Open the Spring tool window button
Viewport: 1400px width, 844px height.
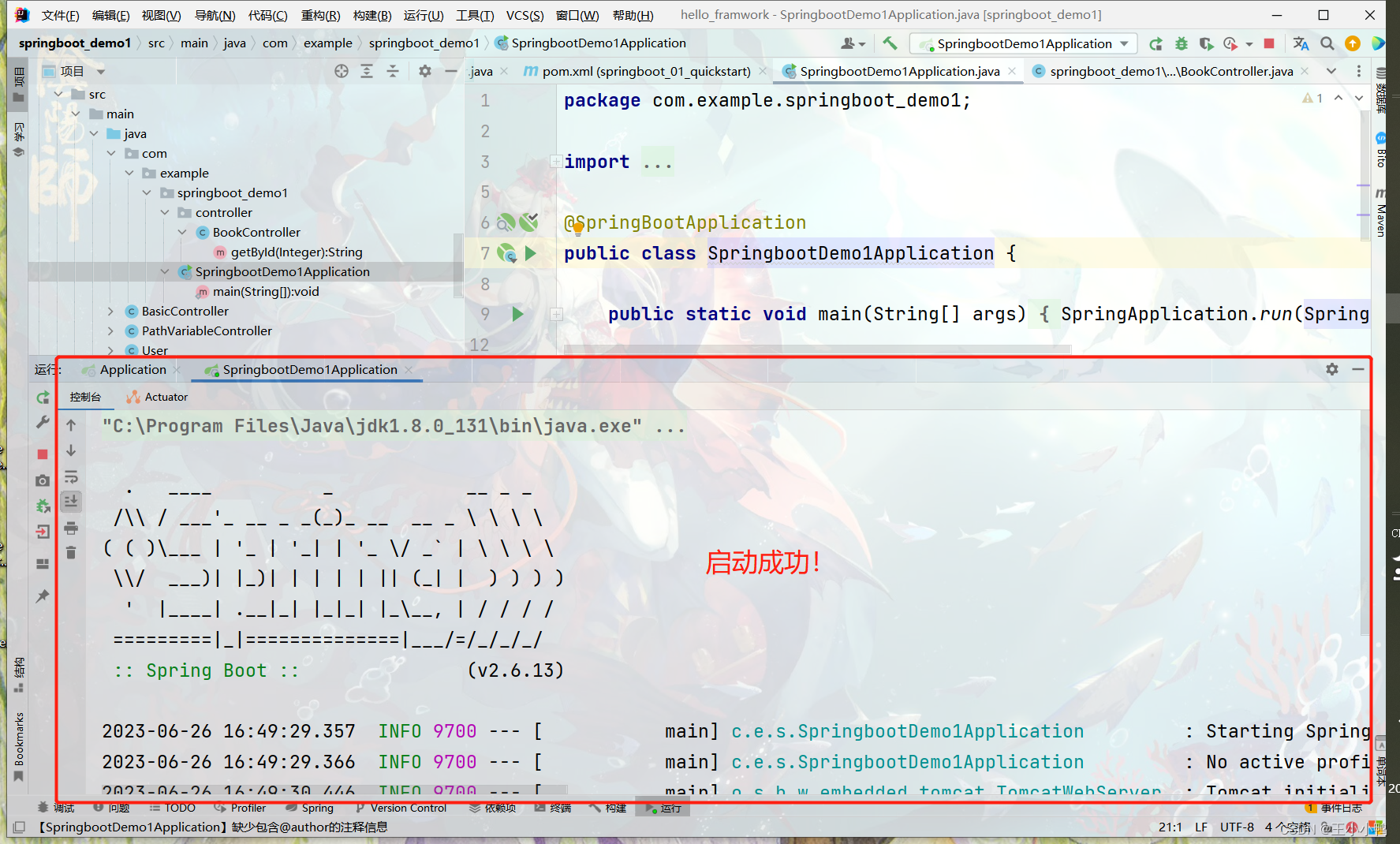(x=310, y=808)
